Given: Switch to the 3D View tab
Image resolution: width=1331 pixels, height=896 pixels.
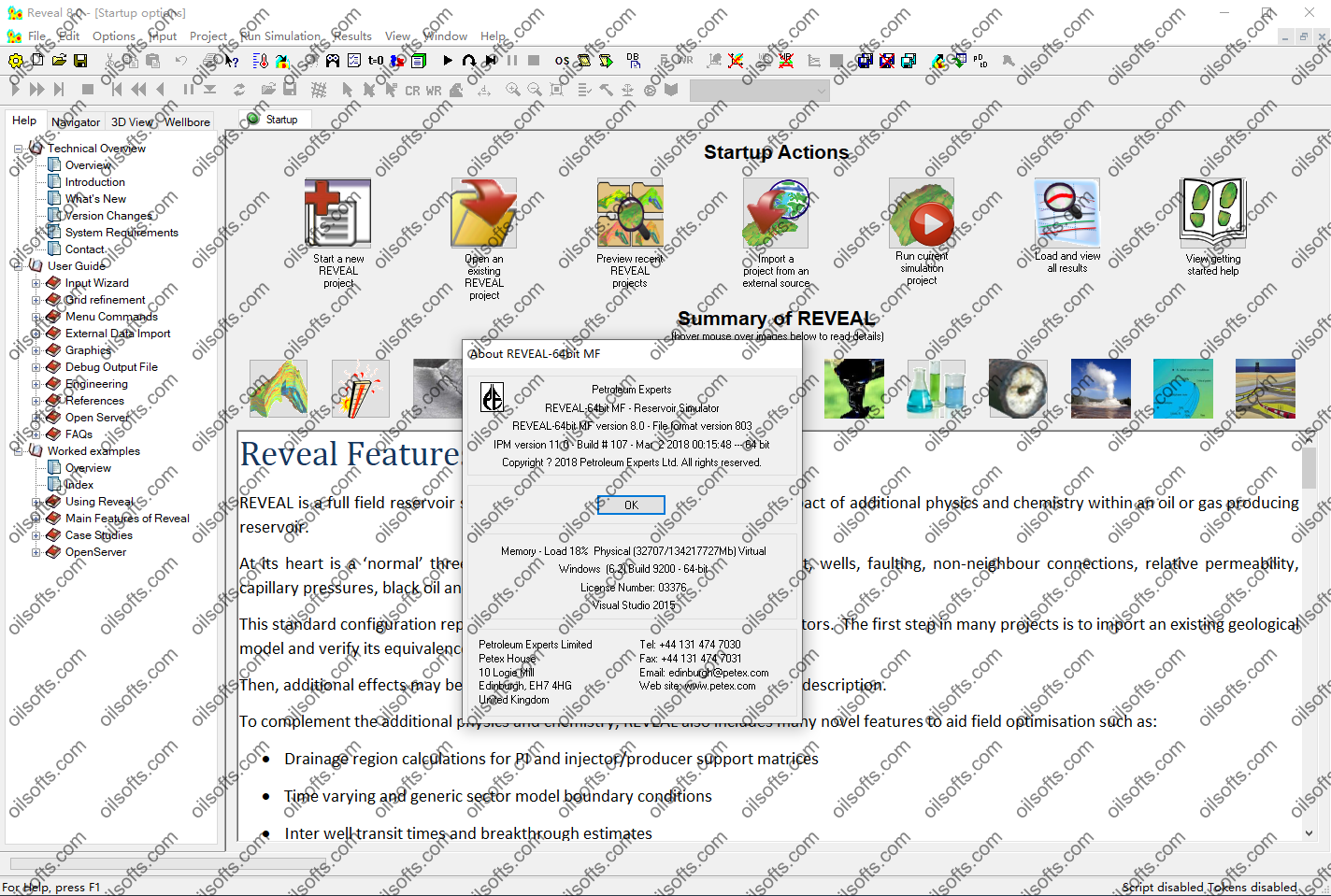Looking at the screenshot, I should coord(132,121).
